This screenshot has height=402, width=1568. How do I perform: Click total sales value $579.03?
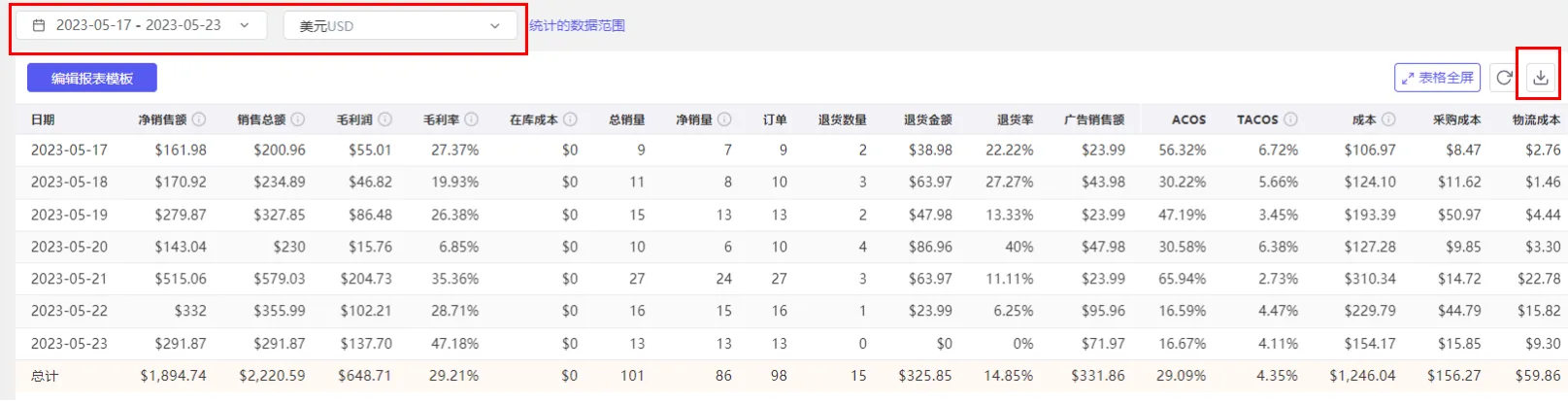(280, 279)
